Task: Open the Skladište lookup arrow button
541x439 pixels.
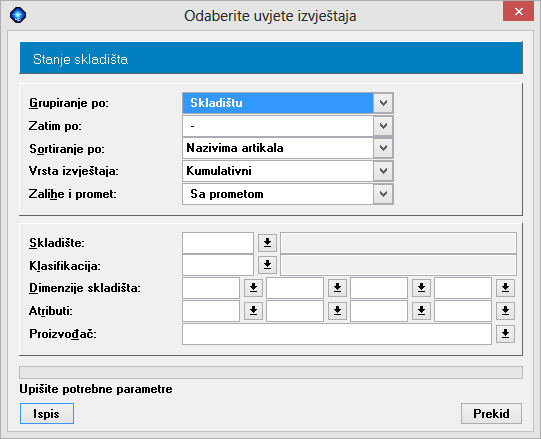Action: 267,243
